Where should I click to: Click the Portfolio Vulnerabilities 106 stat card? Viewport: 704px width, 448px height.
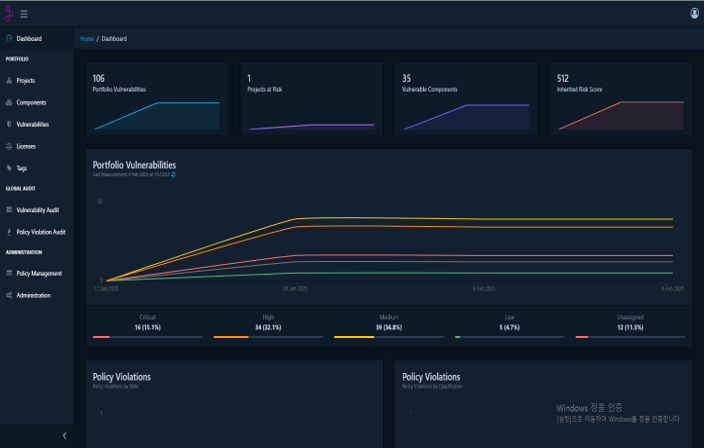pyautogui.click(x=157, y=99)
